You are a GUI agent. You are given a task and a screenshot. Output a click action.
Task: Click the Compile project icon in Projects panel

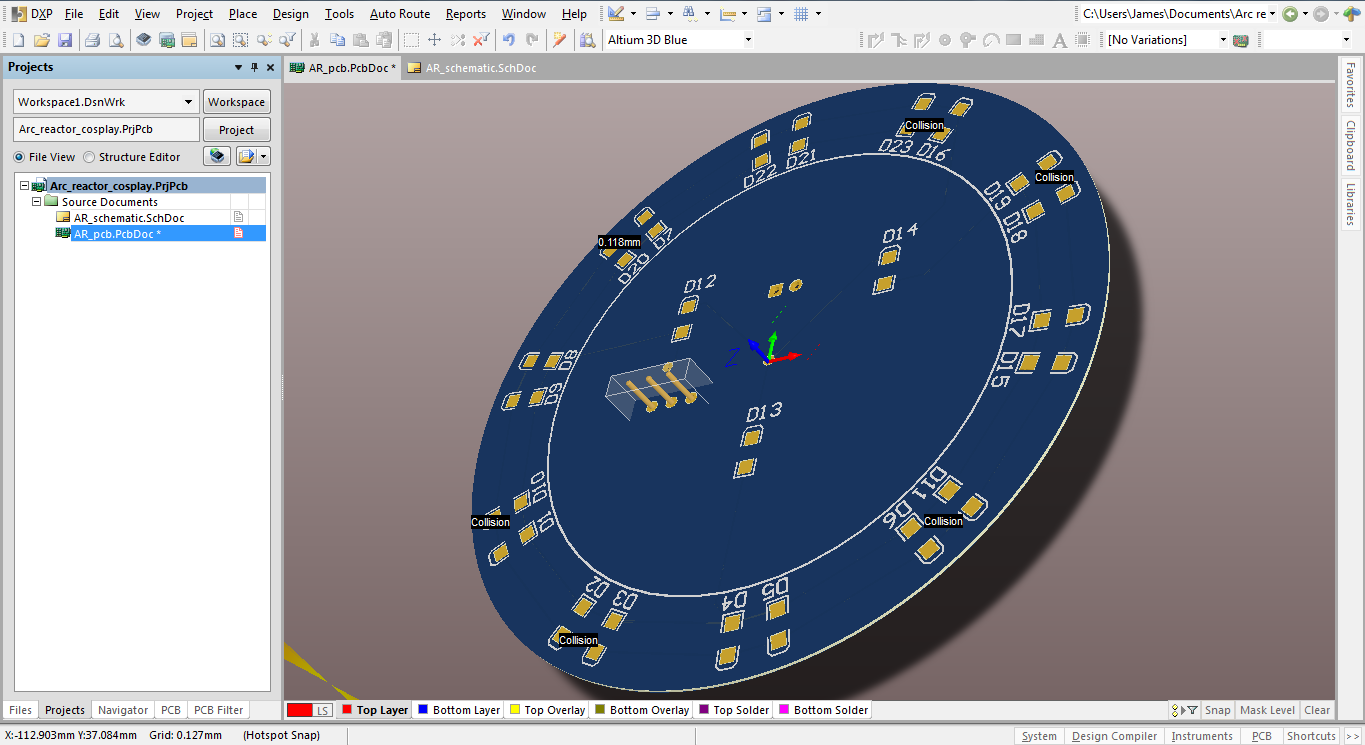tap(217, 156)
